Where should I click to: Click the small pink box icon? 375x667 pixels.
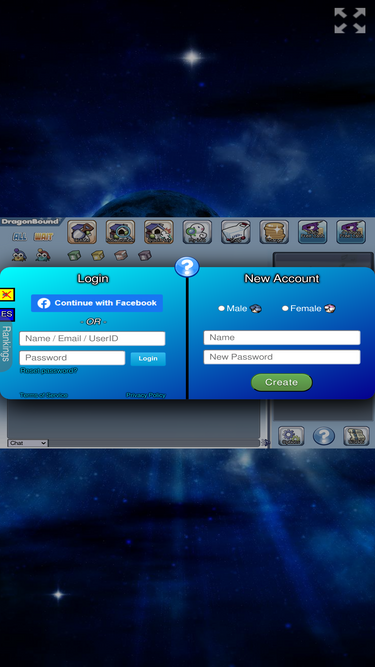click(121, 255)
